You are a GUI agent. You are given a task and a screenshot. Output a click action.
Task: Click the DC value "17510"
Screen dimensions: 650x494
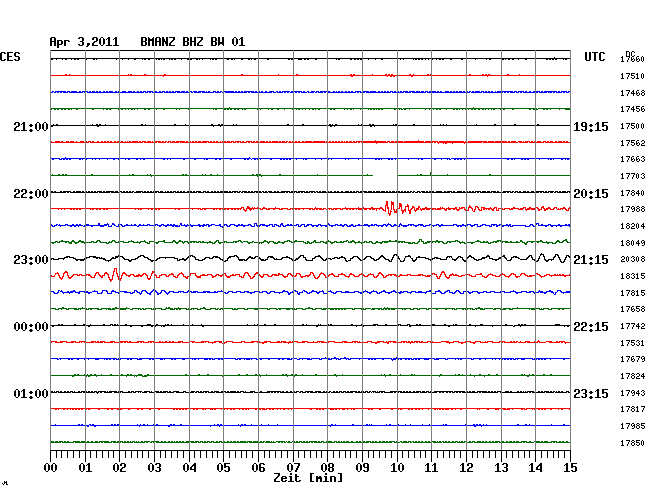tap(633, 76)
